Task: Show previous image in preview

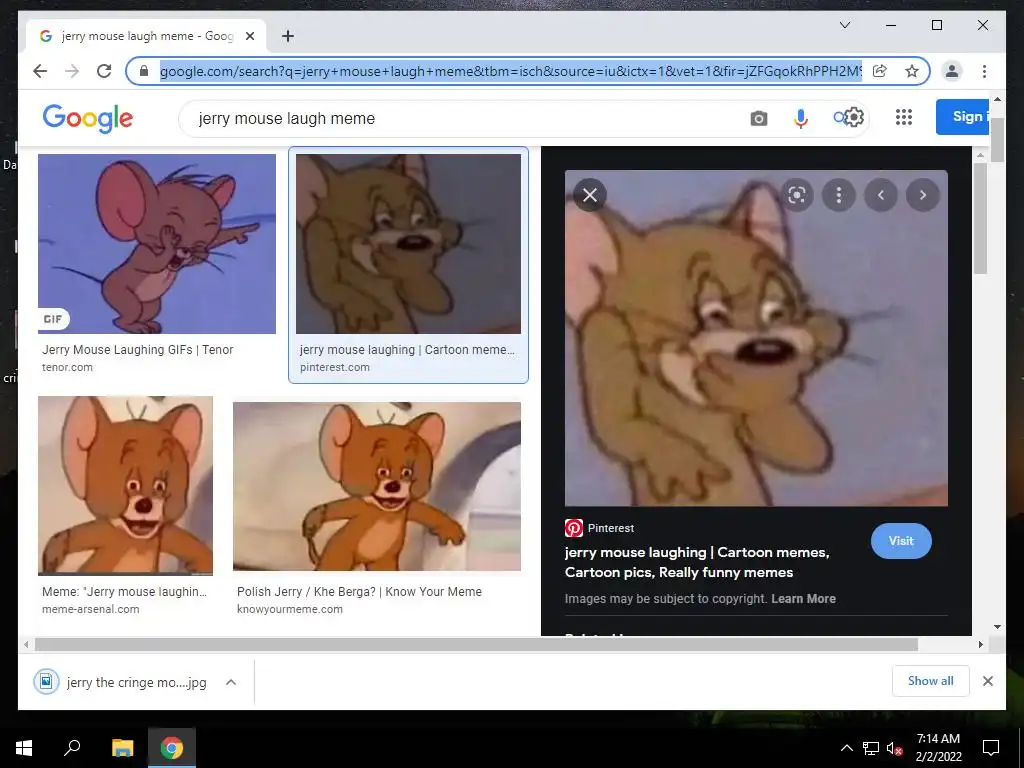Action: 880,195
